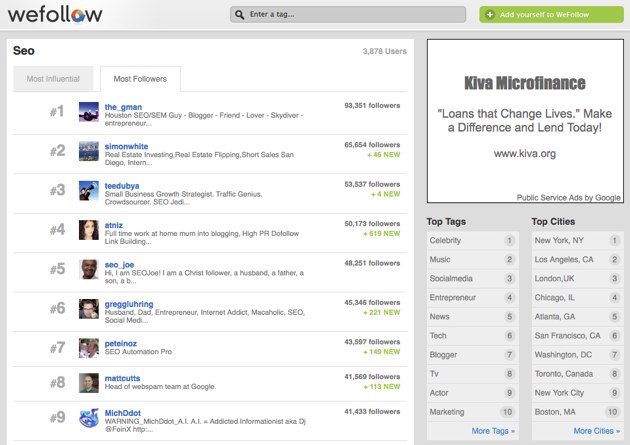The height and width of the screenshot is (445, 630).
Task: Open peteinoz profile avatar
Action: point(89,348)
